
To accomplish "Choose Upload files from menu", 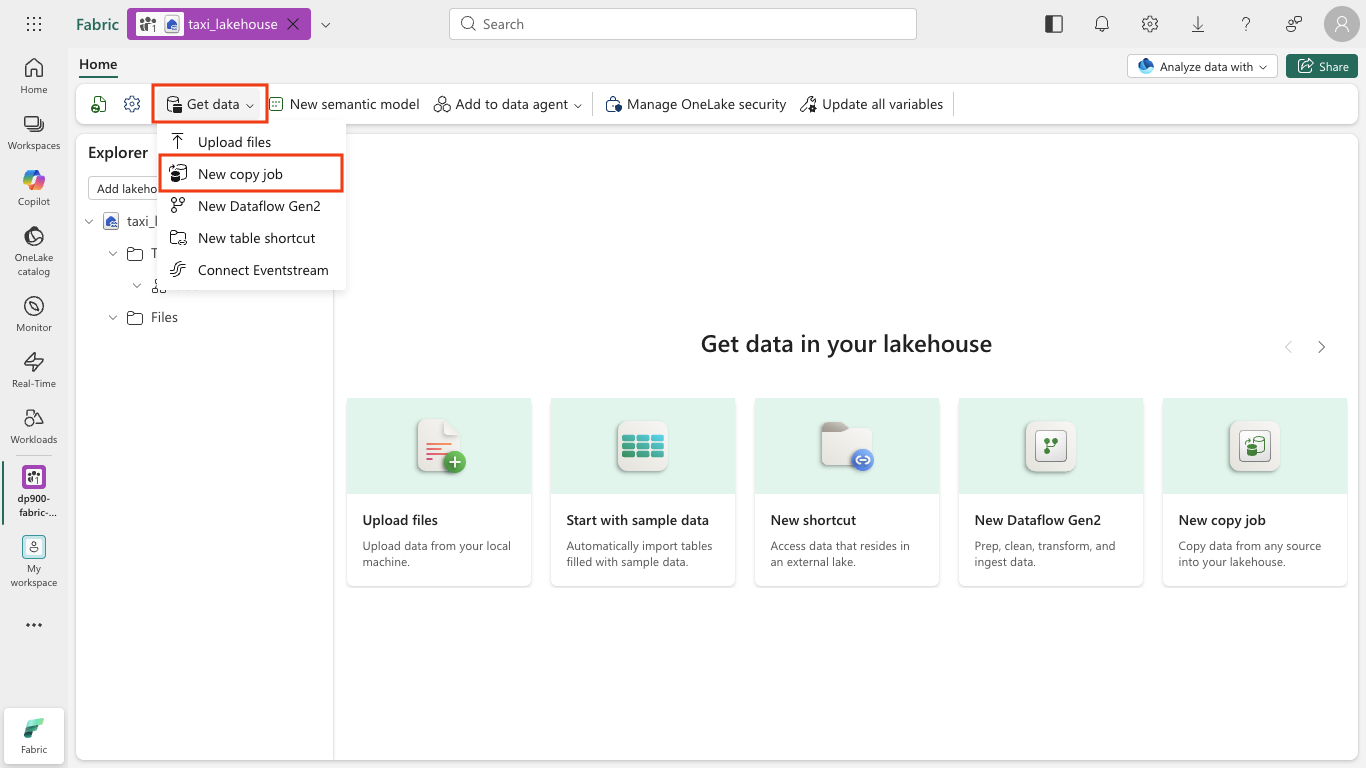I will click(x=251, y=142).
